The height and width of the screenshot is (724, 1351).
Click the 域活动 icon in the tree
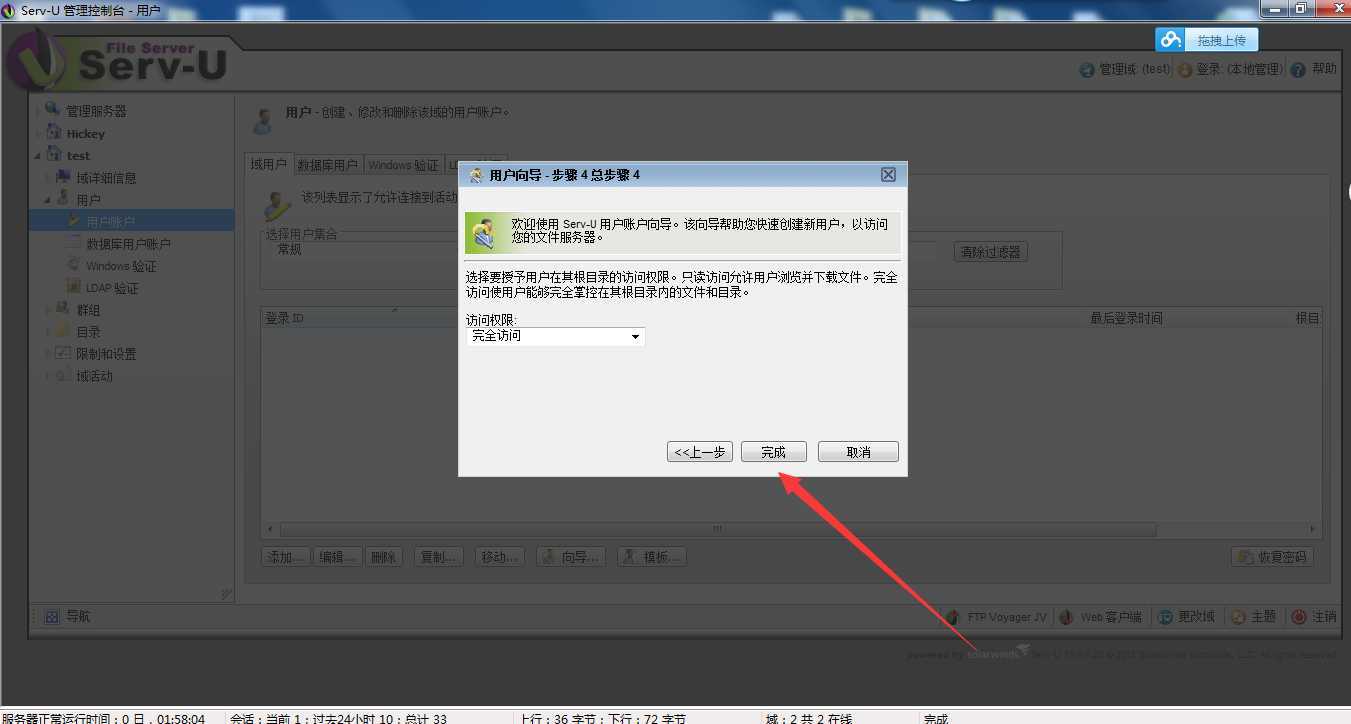click(x=63, y=375)
